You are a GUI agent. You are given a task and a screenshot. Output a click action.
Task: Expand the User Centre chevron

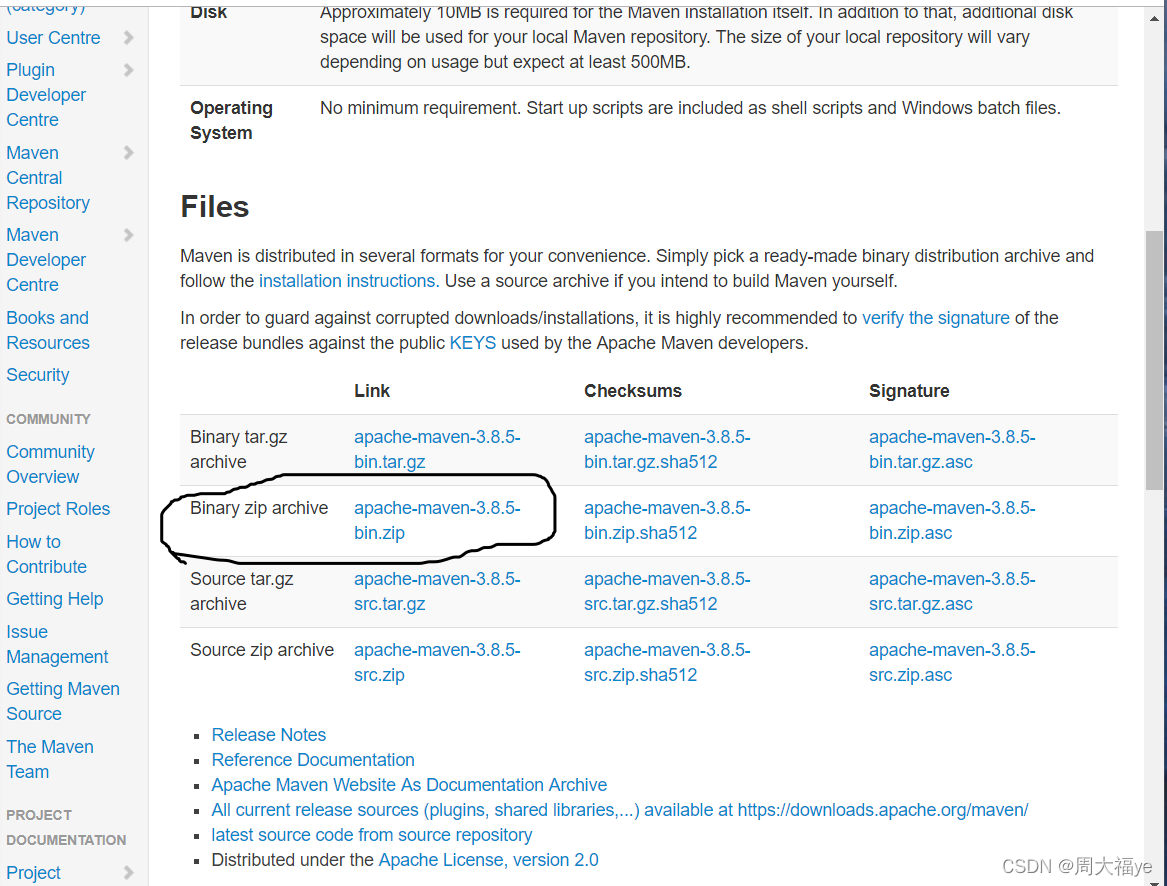128,37
